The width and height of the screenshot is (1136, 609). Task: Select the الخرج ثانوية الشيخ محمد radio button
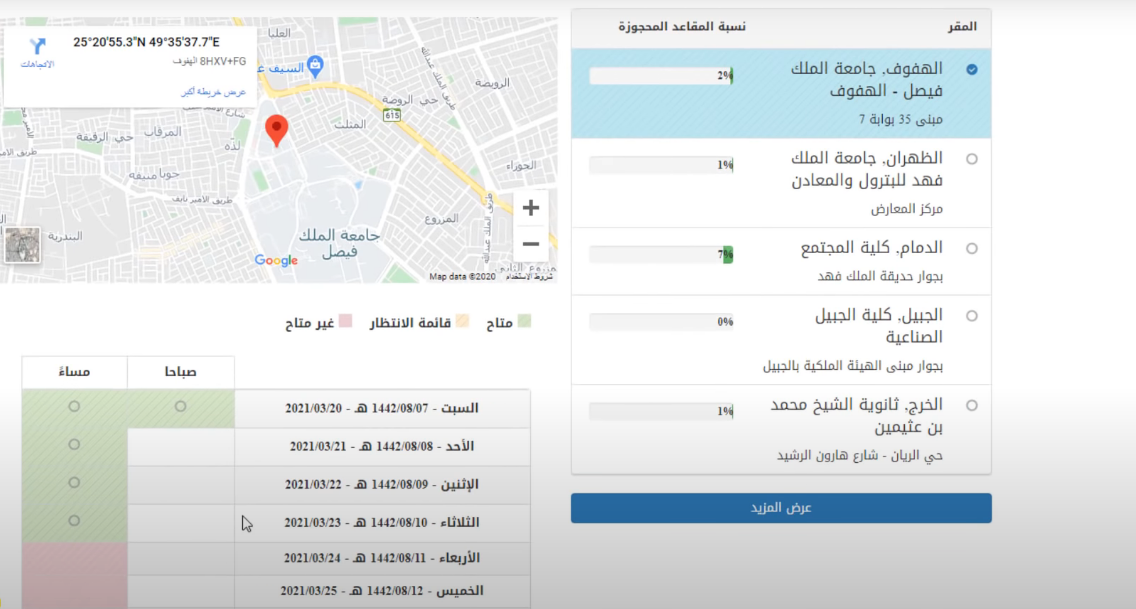972,406
